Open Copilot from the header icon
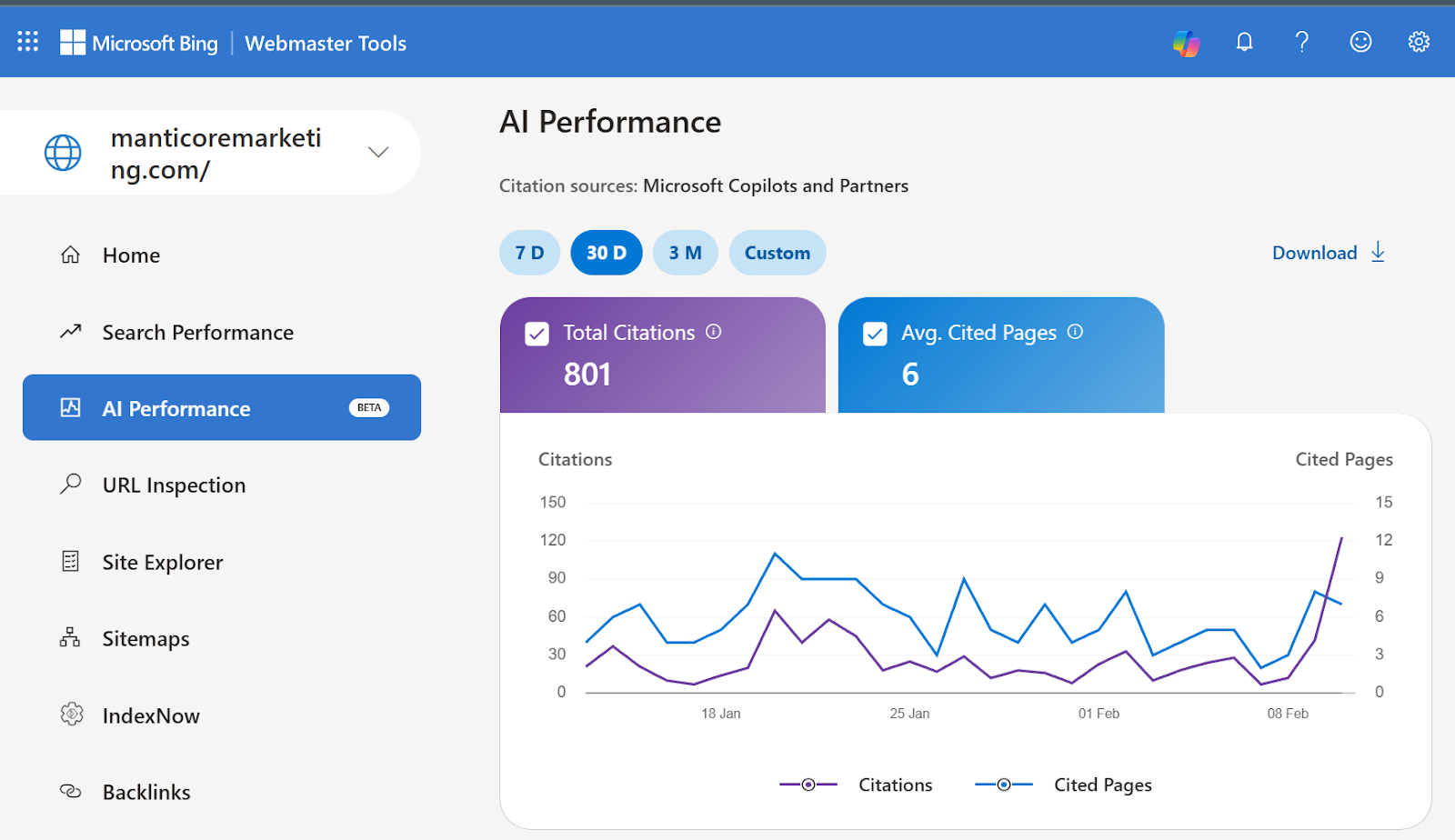Screen dimensions: 1455x840 tap(1186, 43)
